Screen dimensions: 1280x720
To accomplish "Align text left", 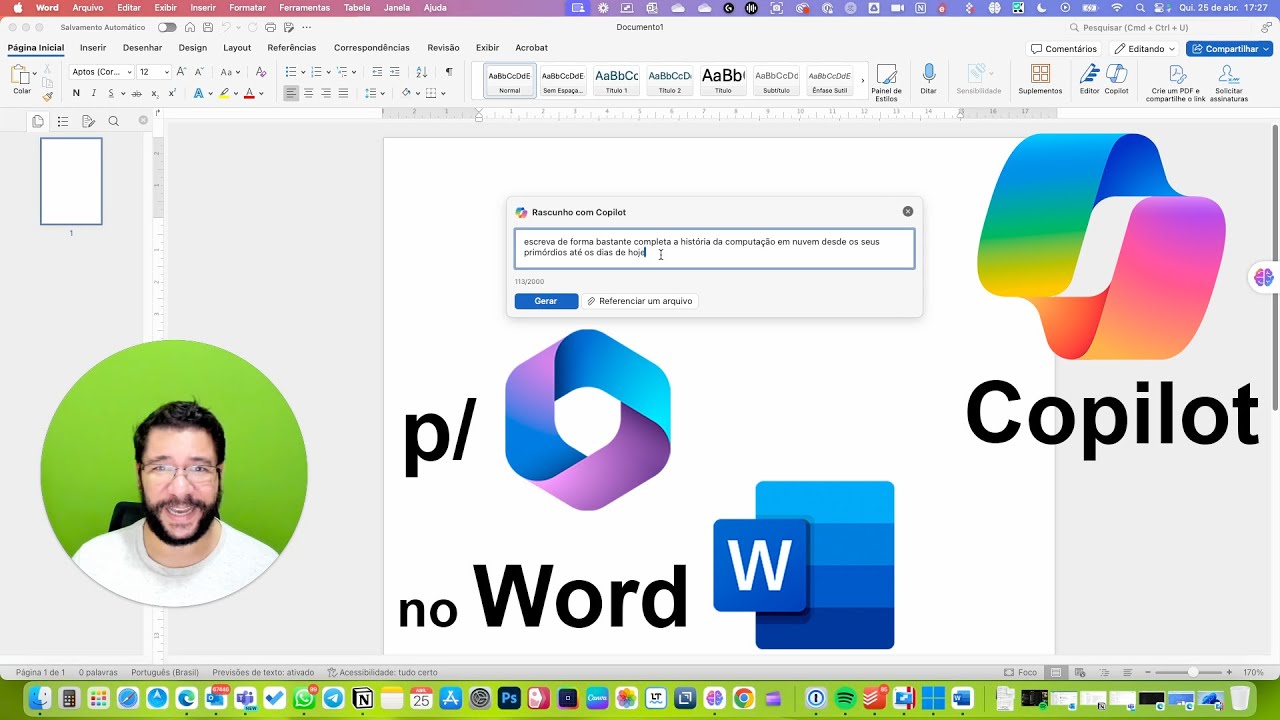I will click(x=291, y=93).
